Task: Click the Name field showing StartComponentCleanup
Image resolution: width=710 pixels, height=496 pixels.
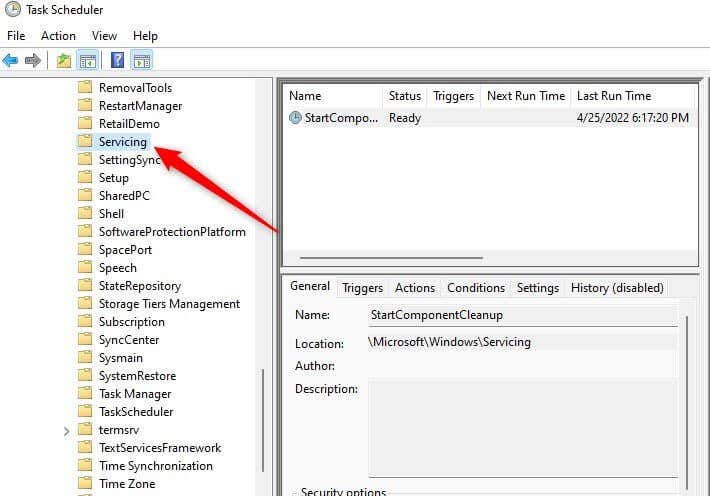Action: click(x=523, y=315)
